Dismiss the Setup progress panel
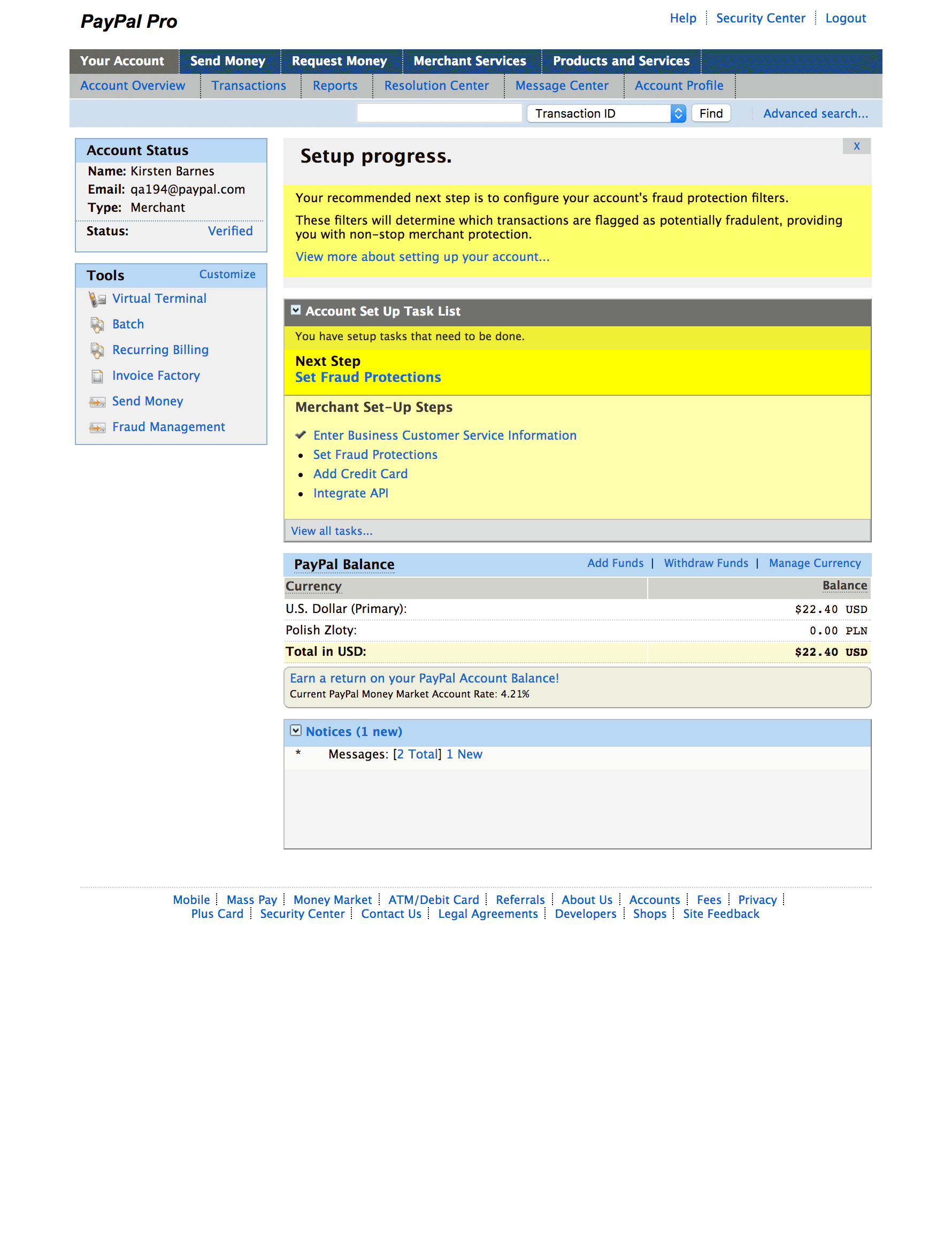Screen dimensions: 952x1241 point(856,146)
